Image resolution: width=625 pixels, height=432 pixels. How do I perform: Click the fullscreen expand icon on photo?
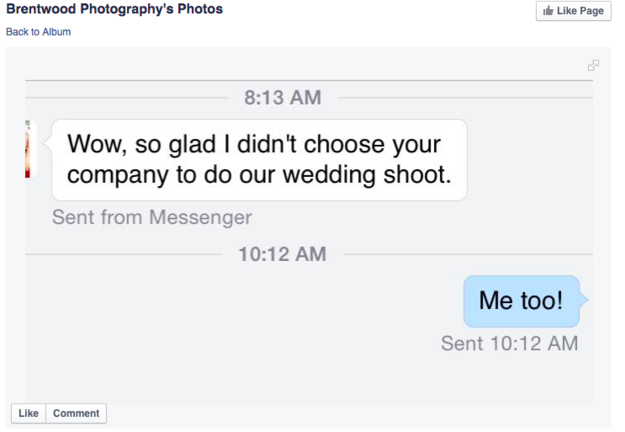coord(593,65)
